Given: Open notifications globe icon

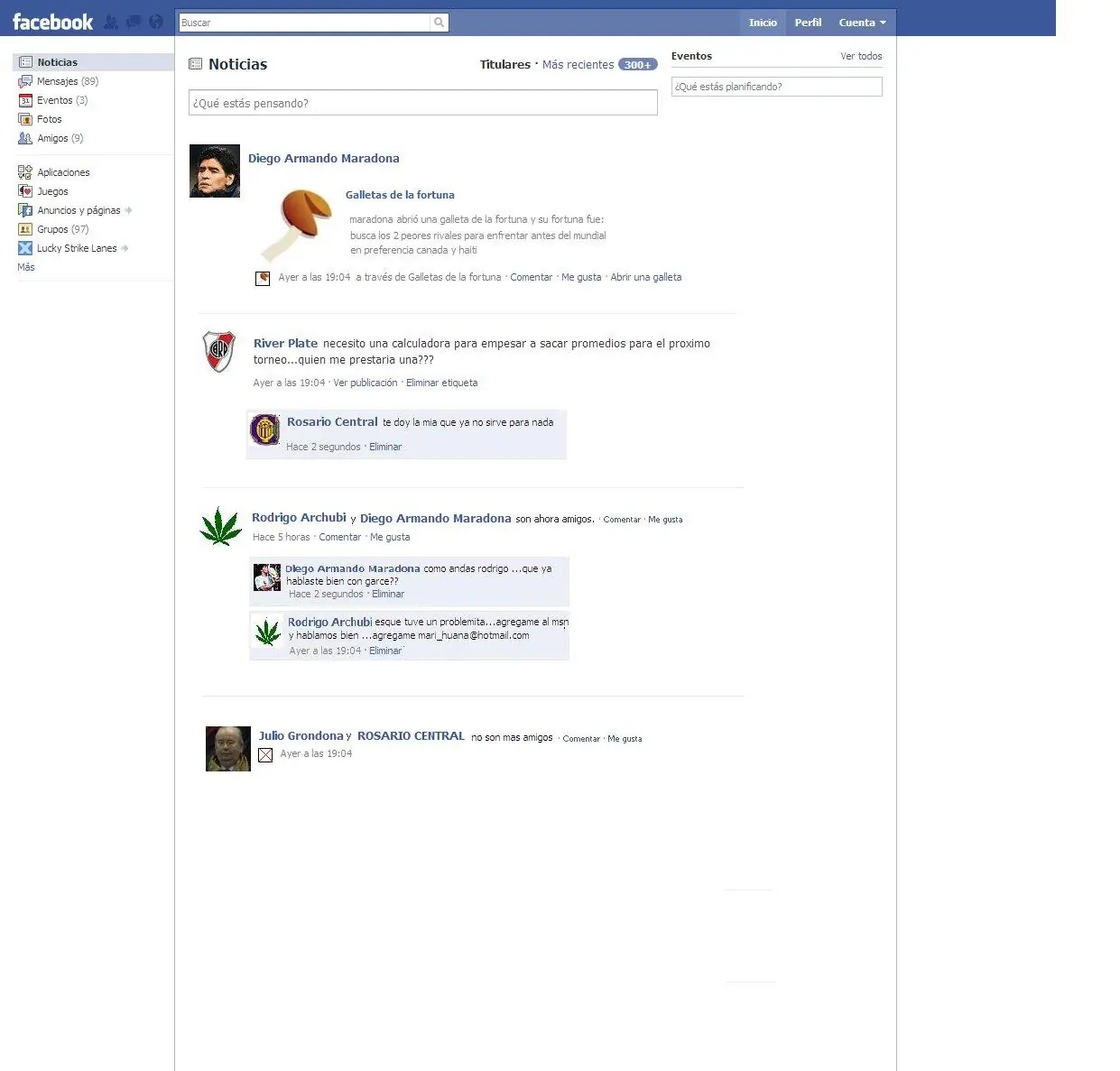Looking at the screenshot, I should click(x=156, y=22).
